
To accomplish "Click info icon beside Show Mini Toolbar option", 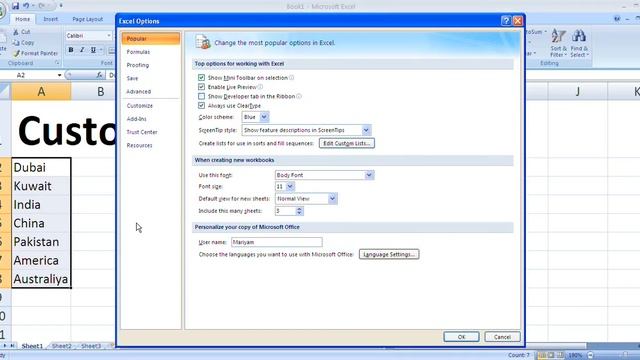I will pyautogui.click(x=291, y=78).
